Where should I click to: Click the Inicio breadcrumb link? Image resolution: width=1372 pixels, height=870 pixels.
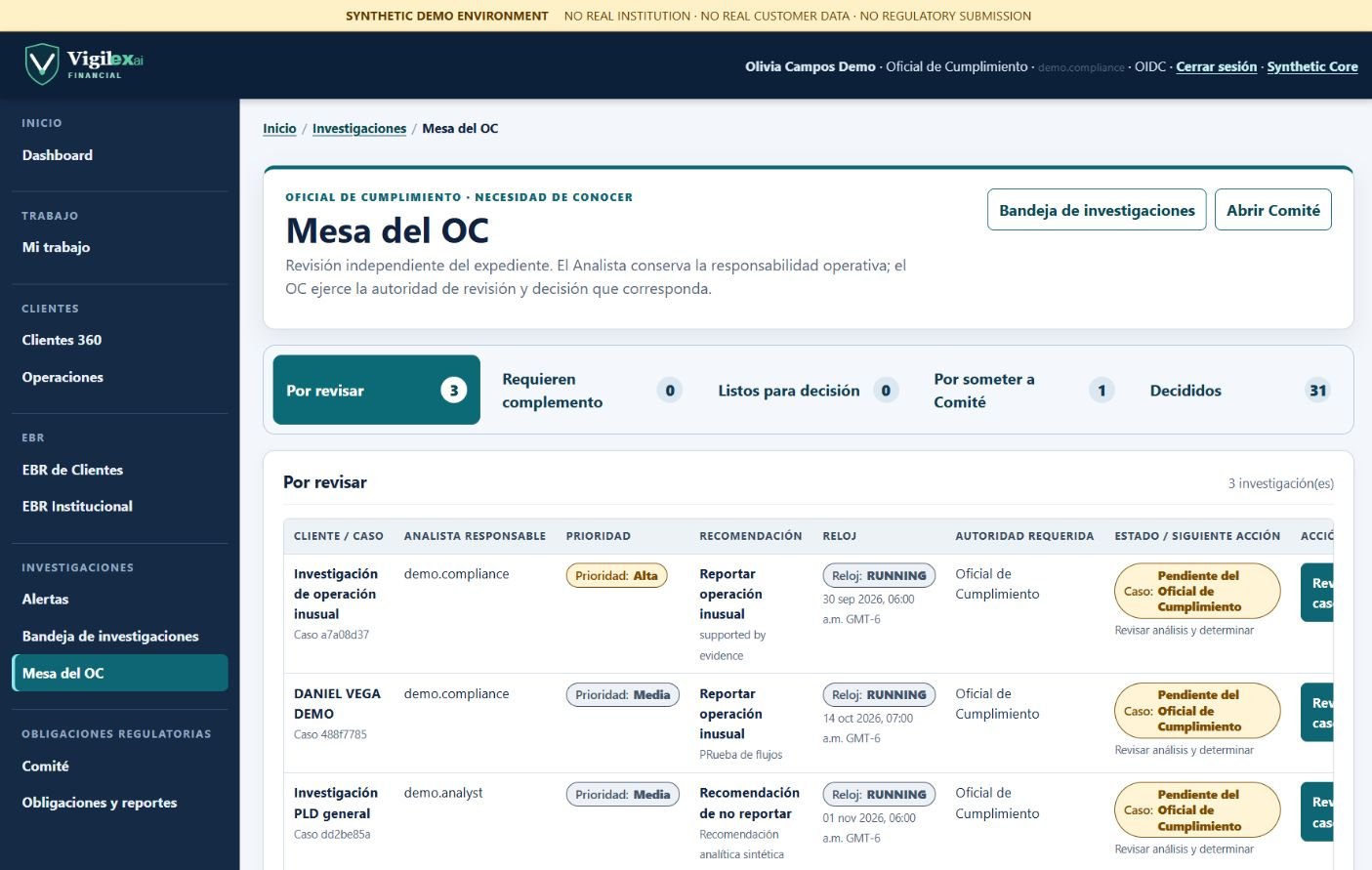[279, 128]
